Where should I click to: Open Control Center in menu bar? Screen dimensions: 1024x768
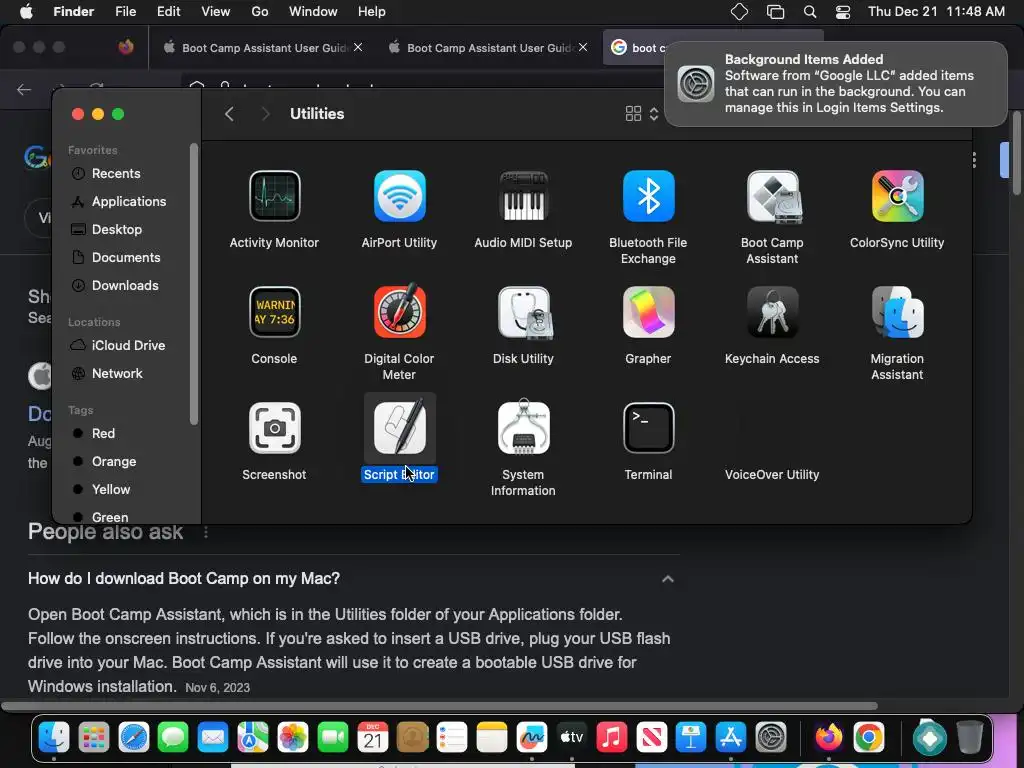[843, 12]
